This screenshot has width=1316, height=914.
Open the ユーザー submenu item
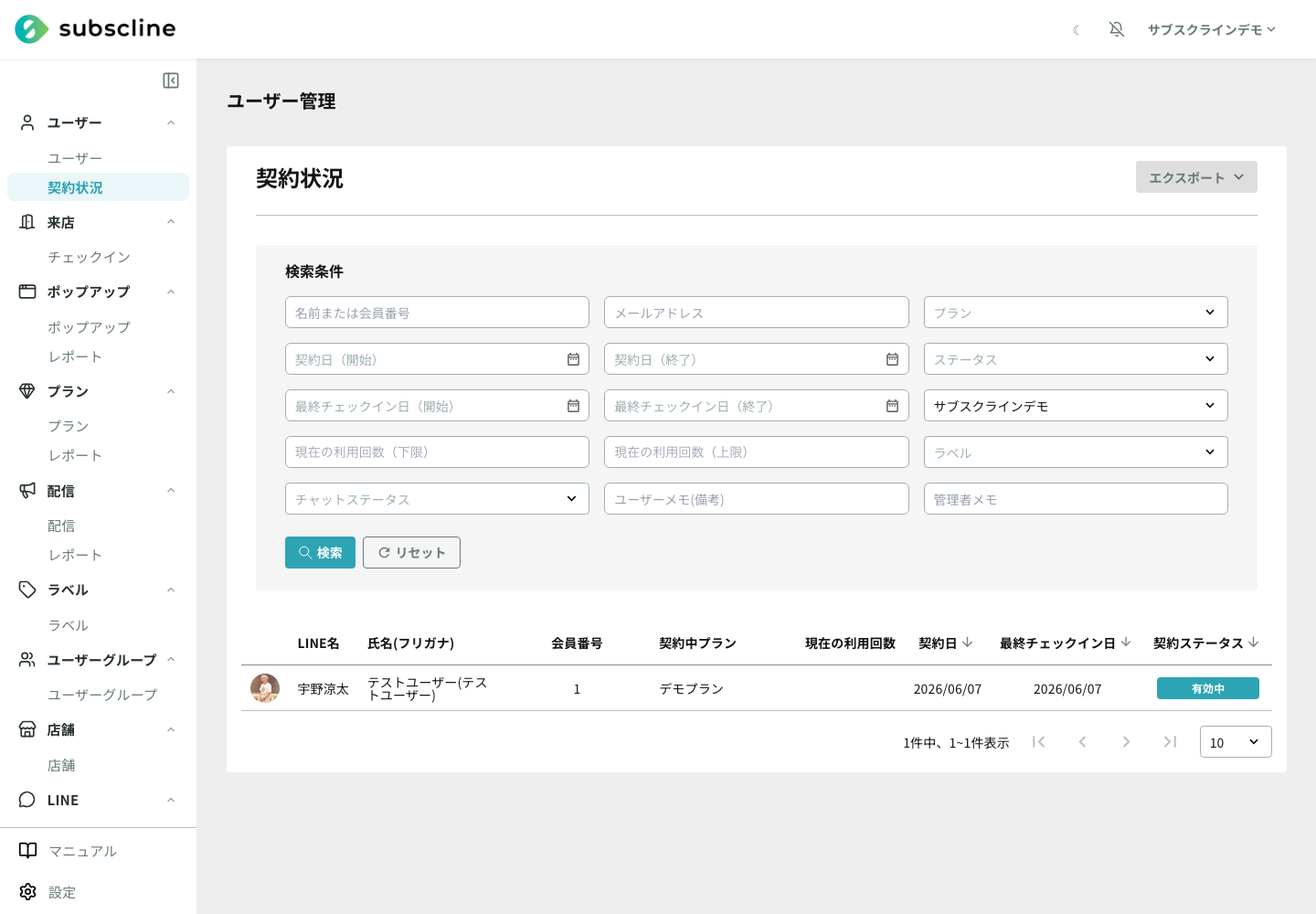click(75, 158)
